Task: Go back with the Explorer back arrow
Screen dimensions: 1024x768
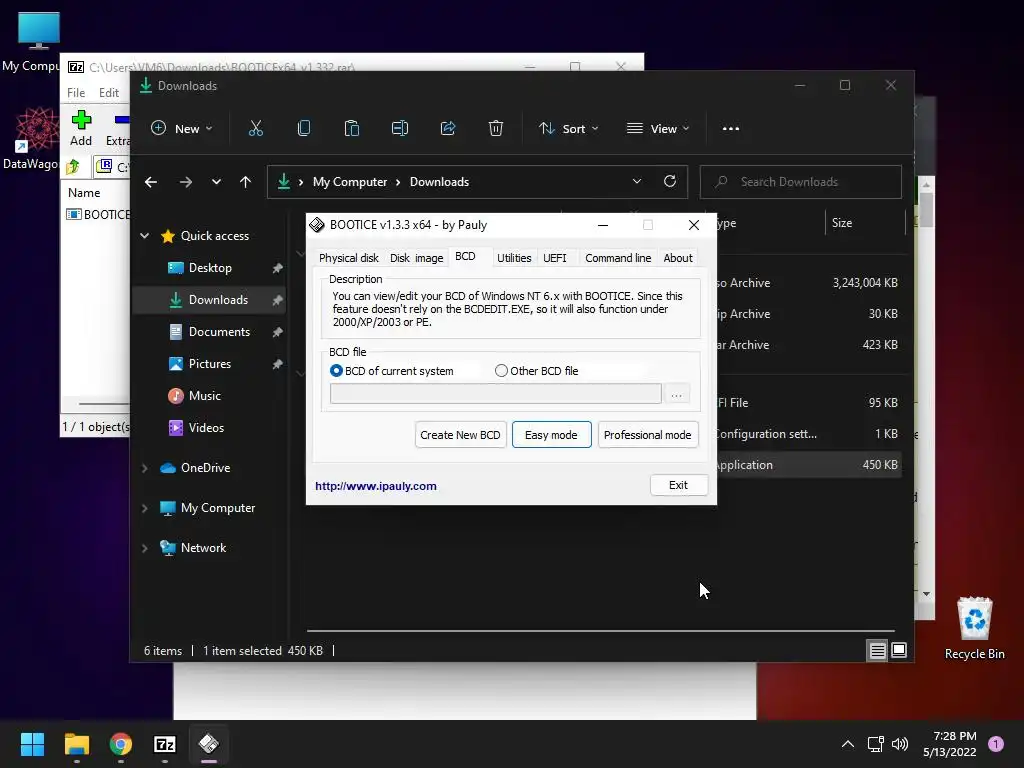Action: coord(151,182)
